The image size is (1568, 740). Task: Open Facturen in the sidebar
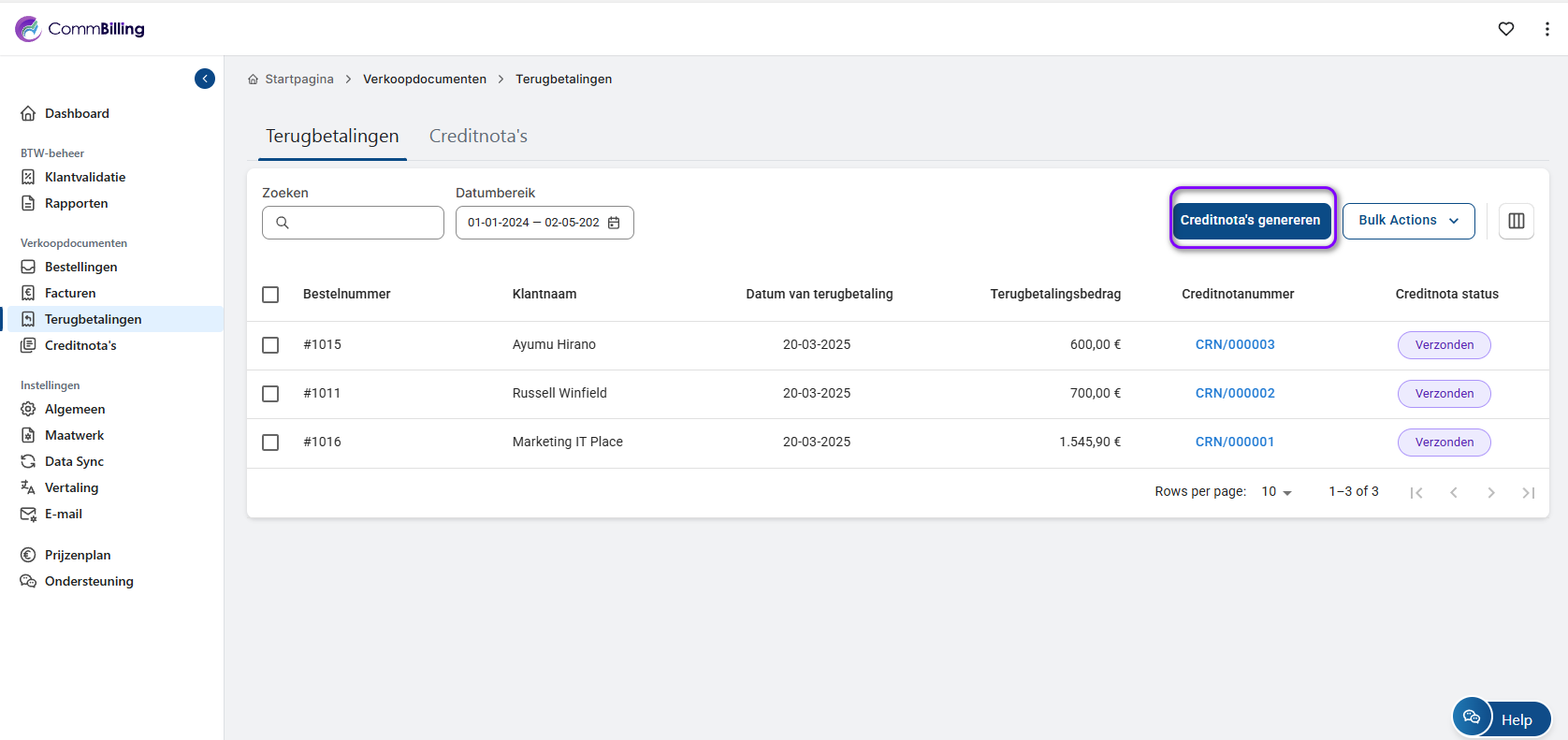click(70, 293)
